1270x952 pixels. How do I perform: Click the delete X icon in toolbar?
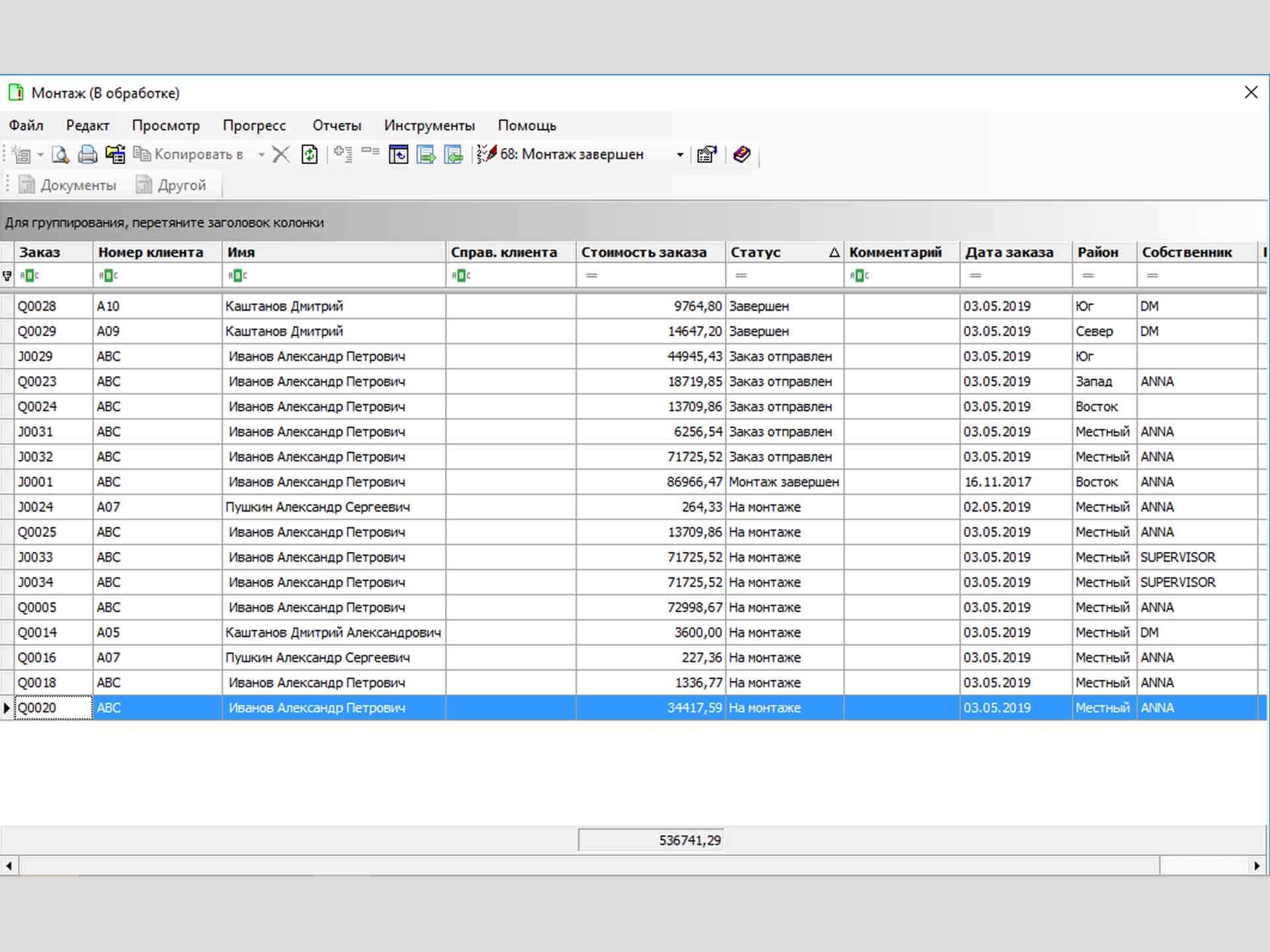click(281, 155)
